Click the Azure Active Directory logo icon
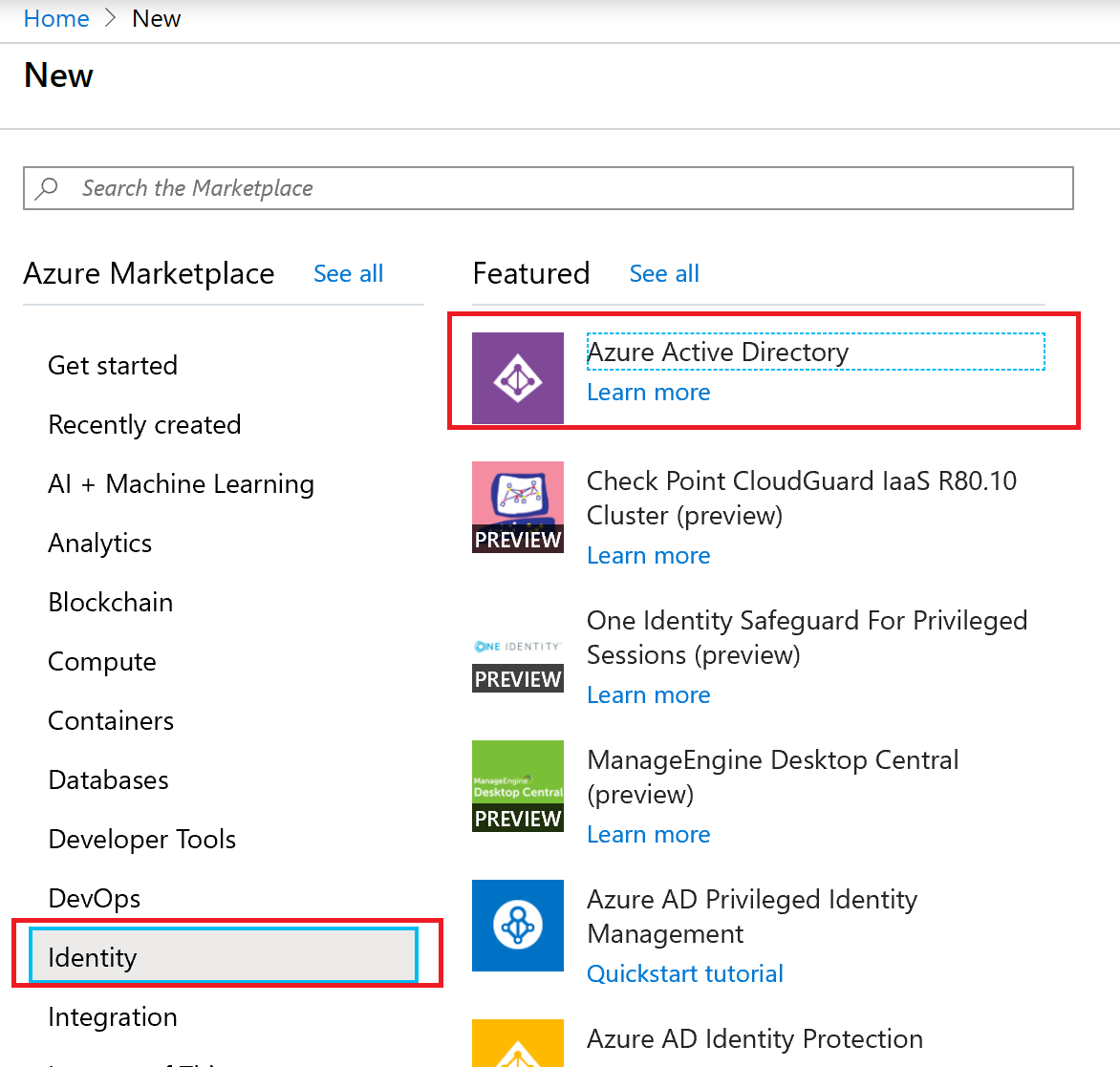 tap(517, 377)
